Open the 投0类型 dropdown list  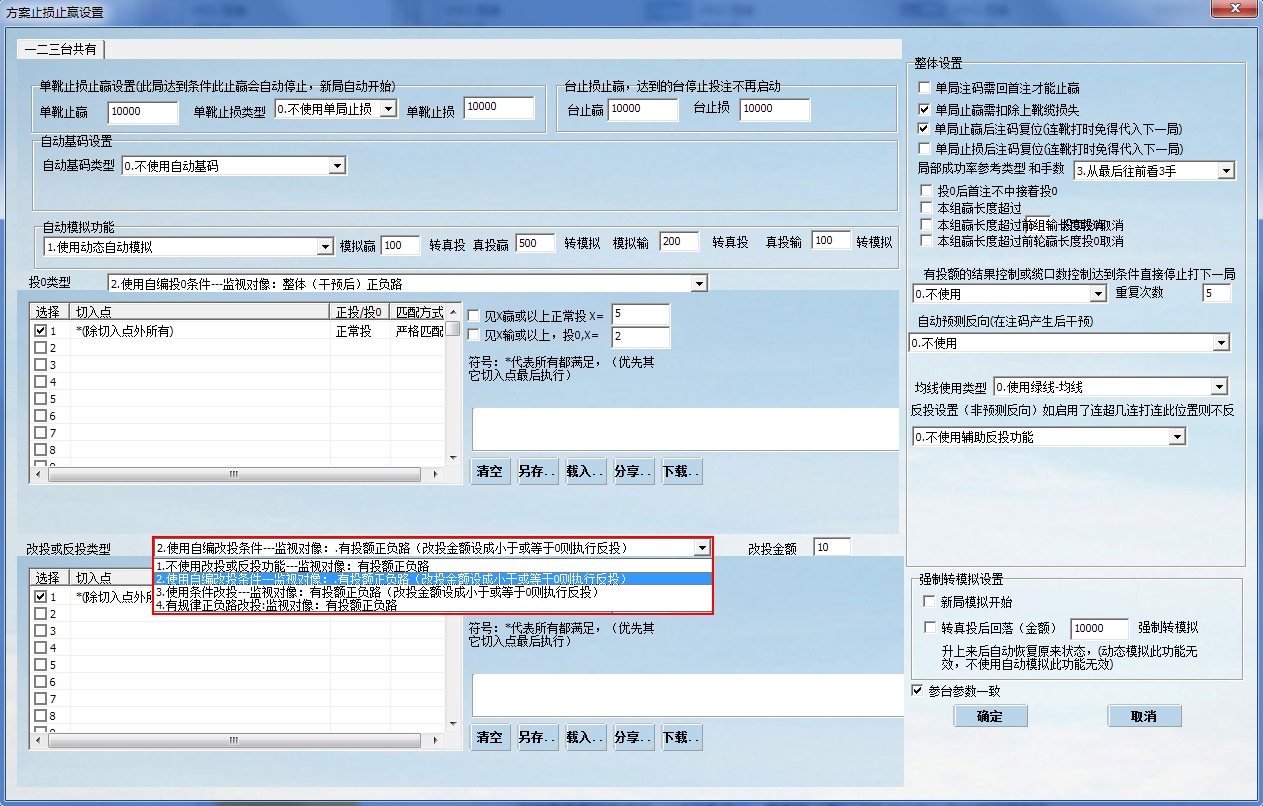pyautogui.click(x=699, y=283)
